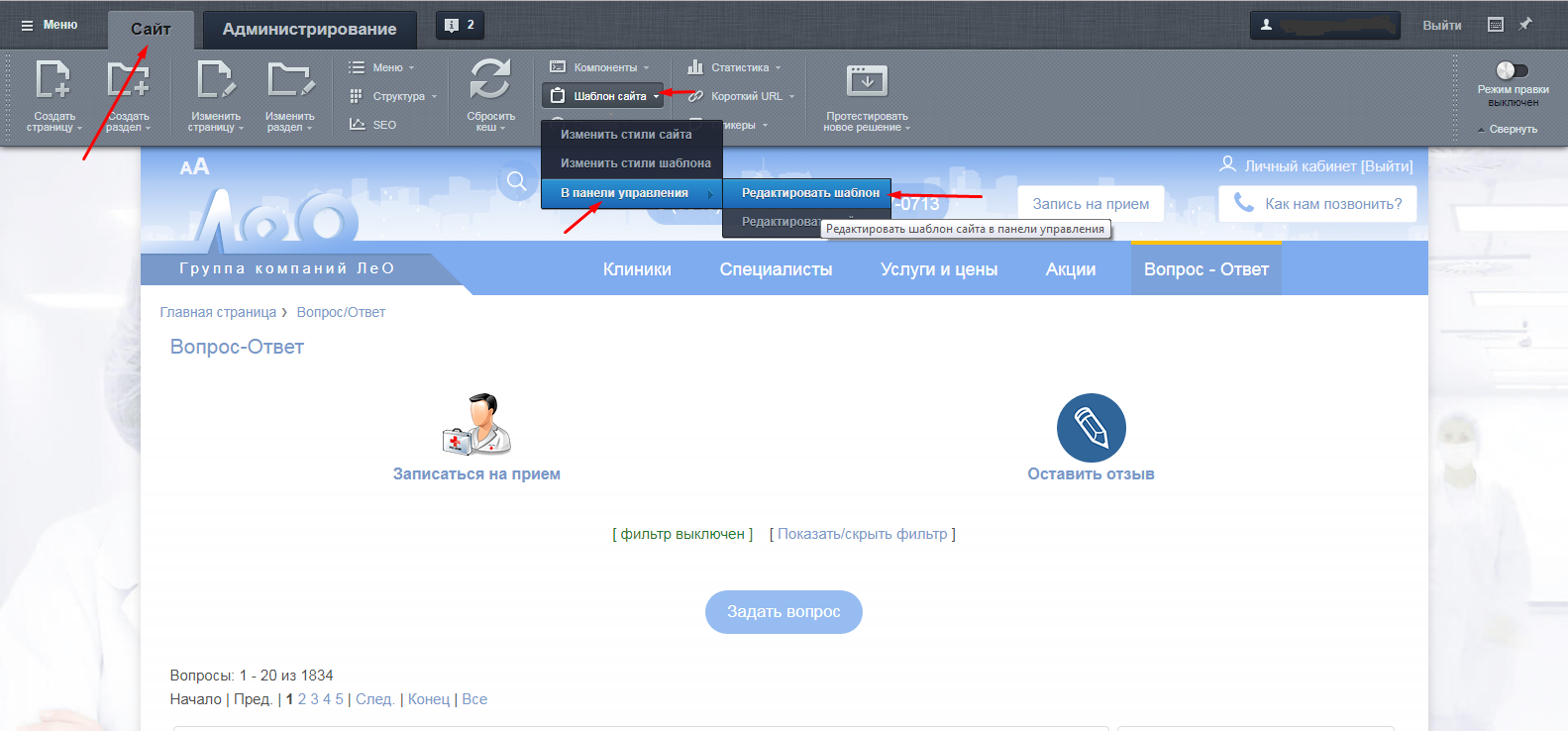This screenshot has height=731, width=1568.
Task: Collapse the panel with 'Свернуть'
Action: (1512, 129)
